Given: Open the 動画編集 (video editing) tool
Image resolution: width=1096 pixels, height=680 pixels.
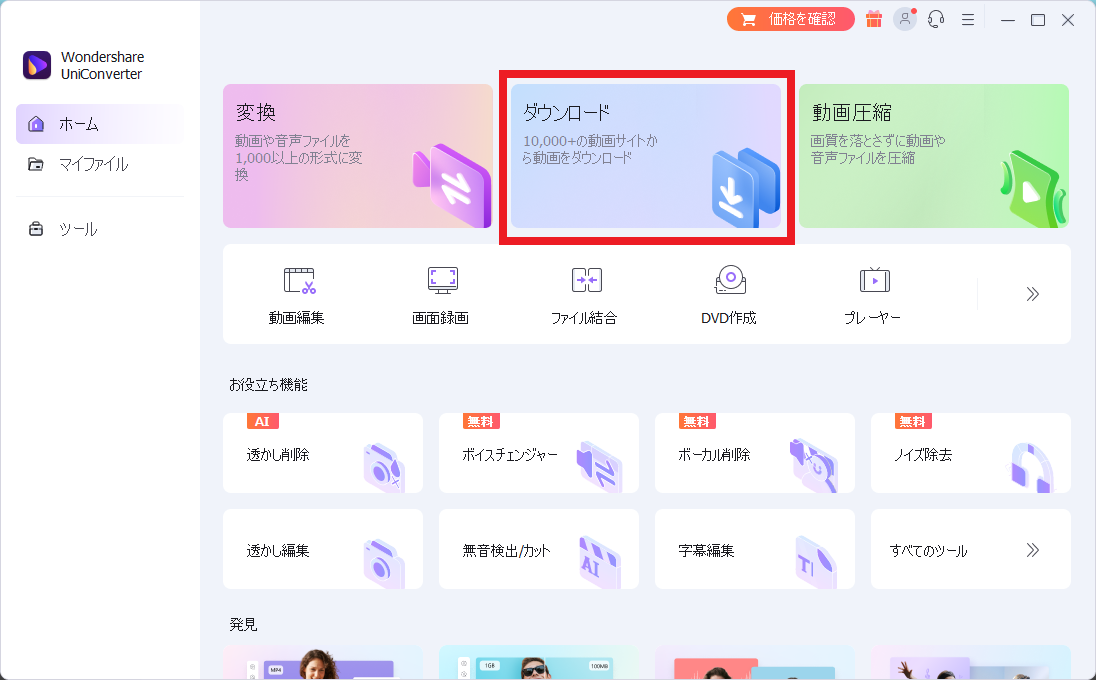Looking at the screenshot, I should point(296,294).
